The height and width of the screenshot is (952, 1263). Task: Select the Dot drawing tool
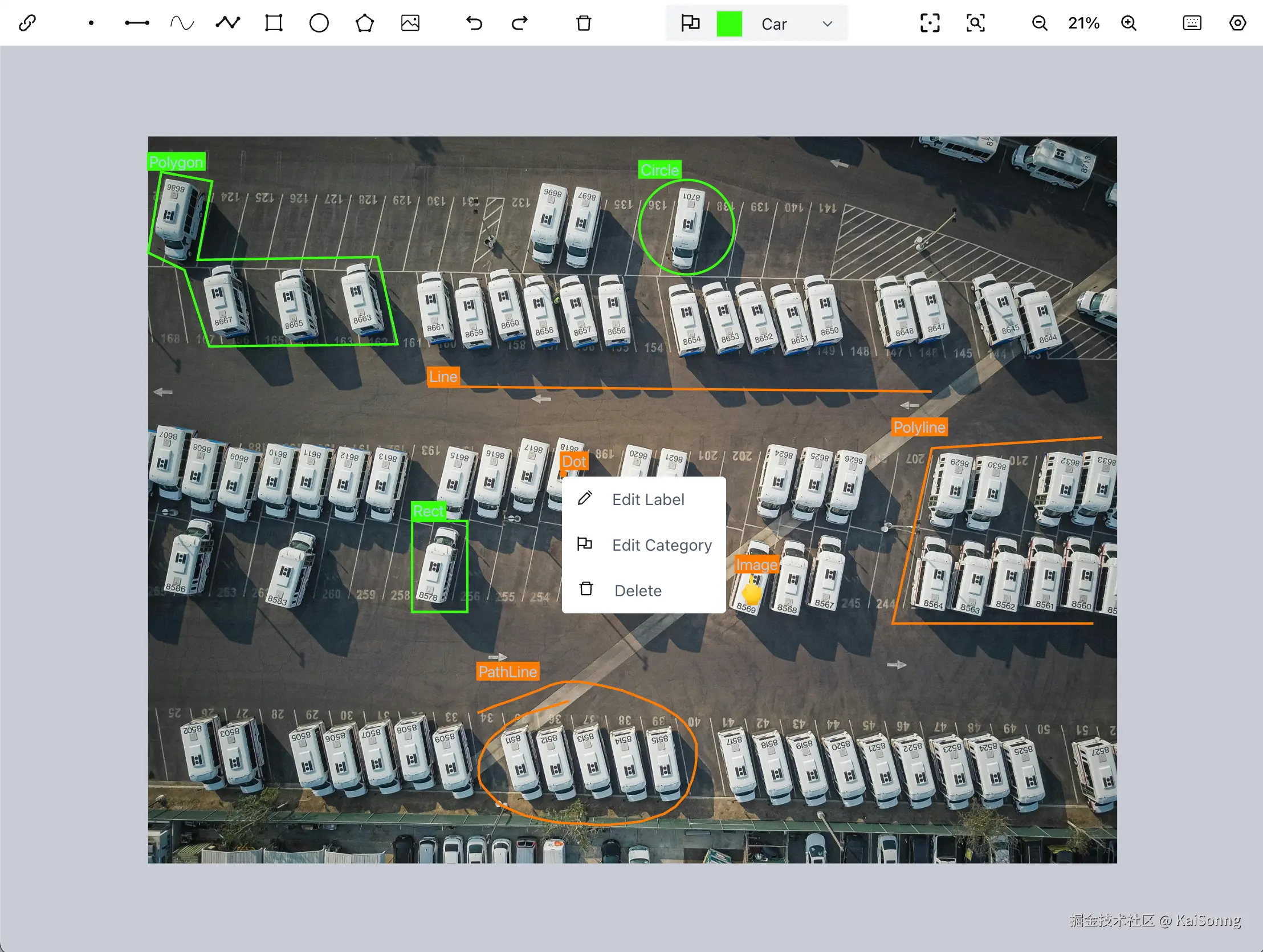[91, 23]
